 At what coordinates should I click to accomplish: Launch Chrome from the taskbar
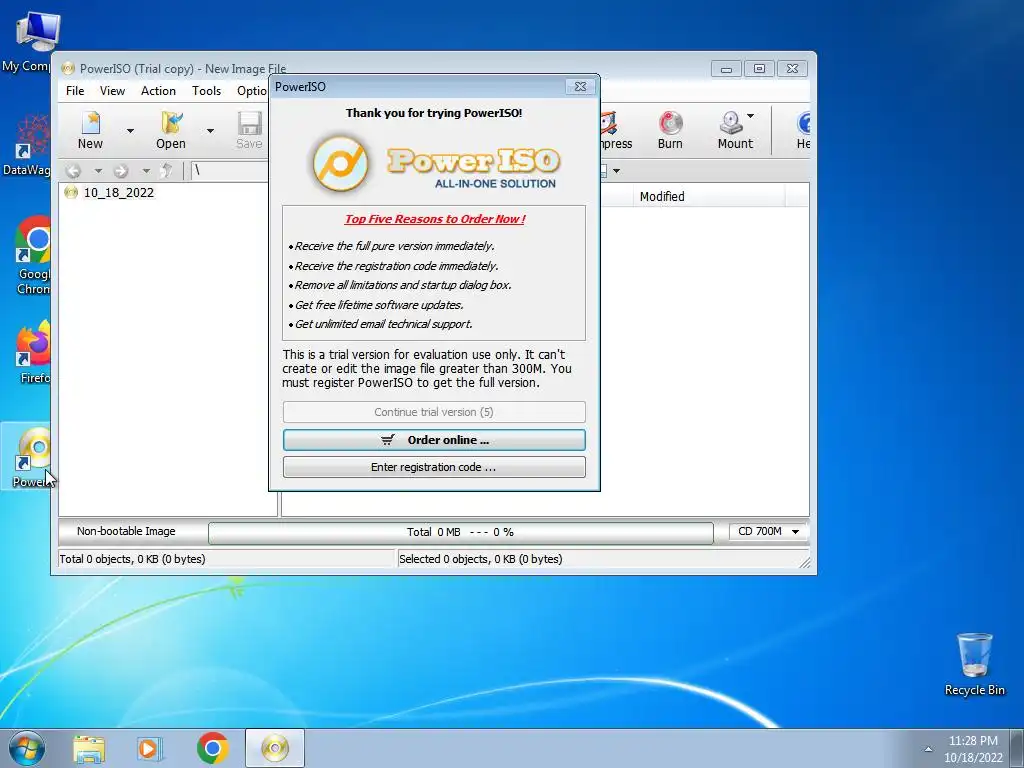pyautogui.click(x=212, y=748)
